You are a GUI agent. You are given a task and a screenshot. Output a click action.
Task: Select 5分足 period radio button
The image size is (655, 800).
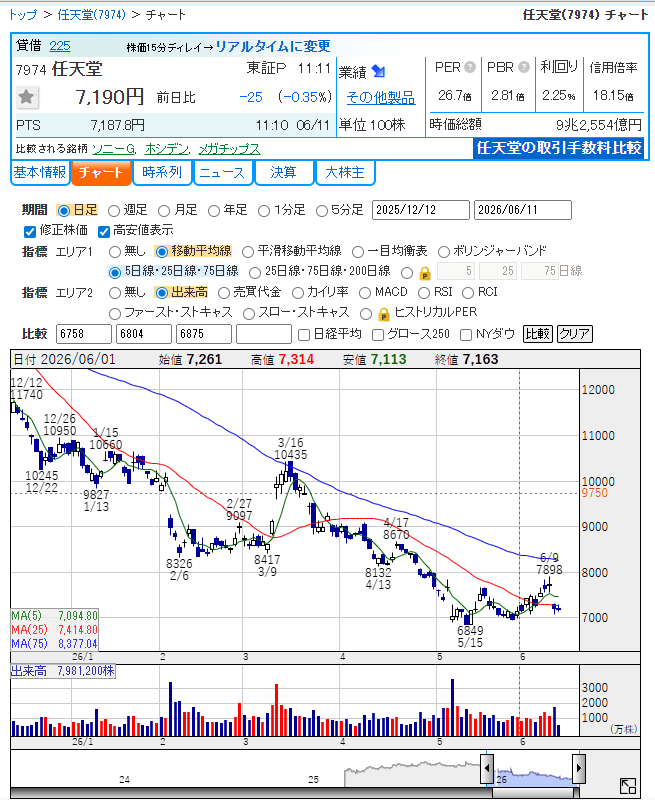coord(322,211)
